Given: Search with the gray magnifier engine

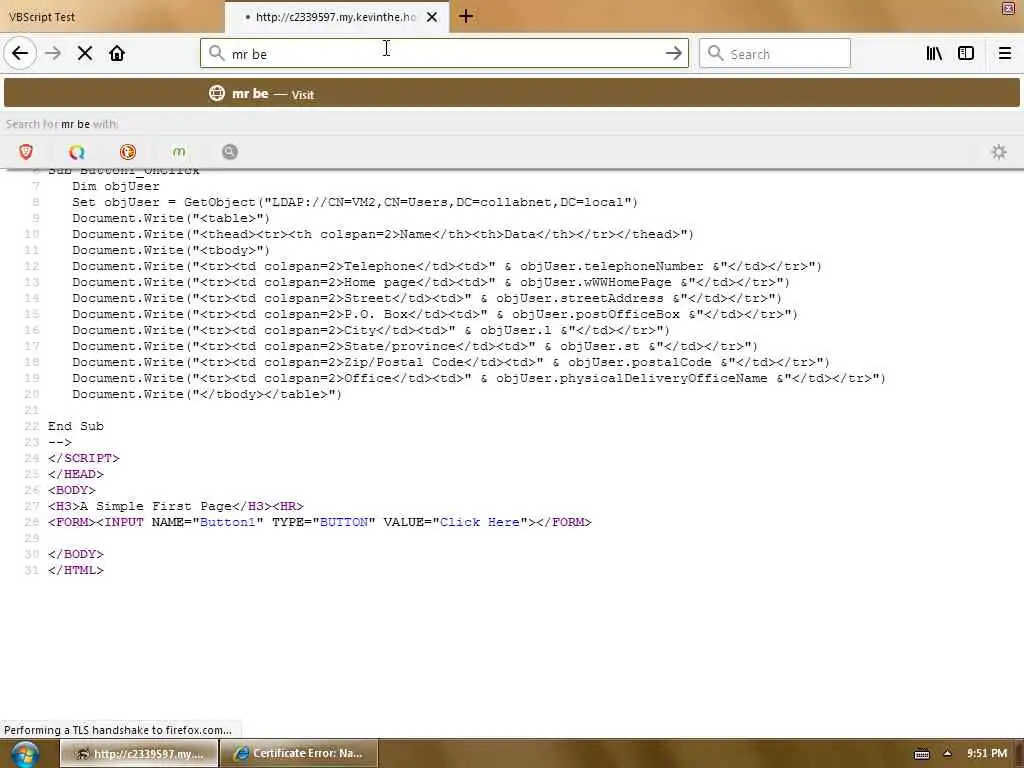Looking at the screenshot, I should point(229,152).
